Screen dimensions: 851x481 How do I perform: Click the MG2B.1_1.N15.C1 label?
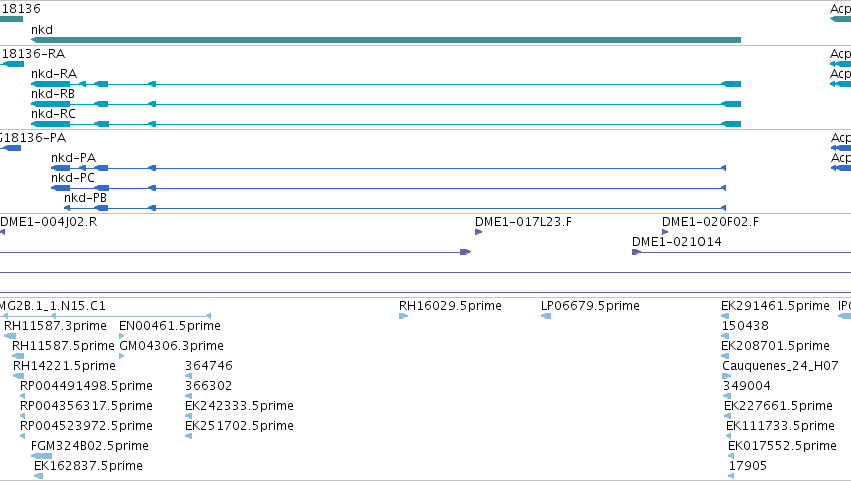(x=53, y=306)
